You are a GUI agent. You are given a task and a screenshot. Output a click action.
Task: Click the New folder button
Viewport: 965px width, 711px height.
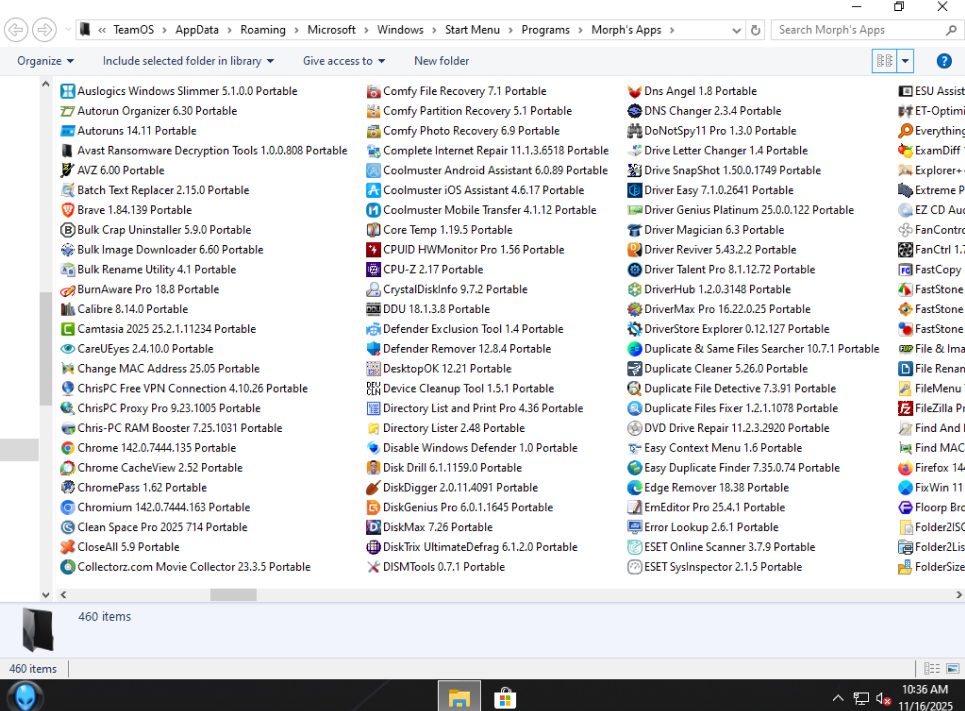coord(441,61)
